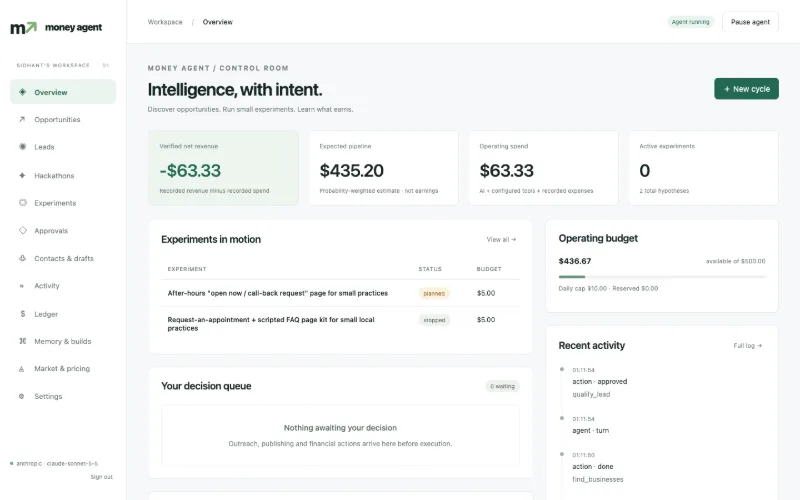
Task: Click the anthropic claude-sonnet model label
Action: coord(57,463)
